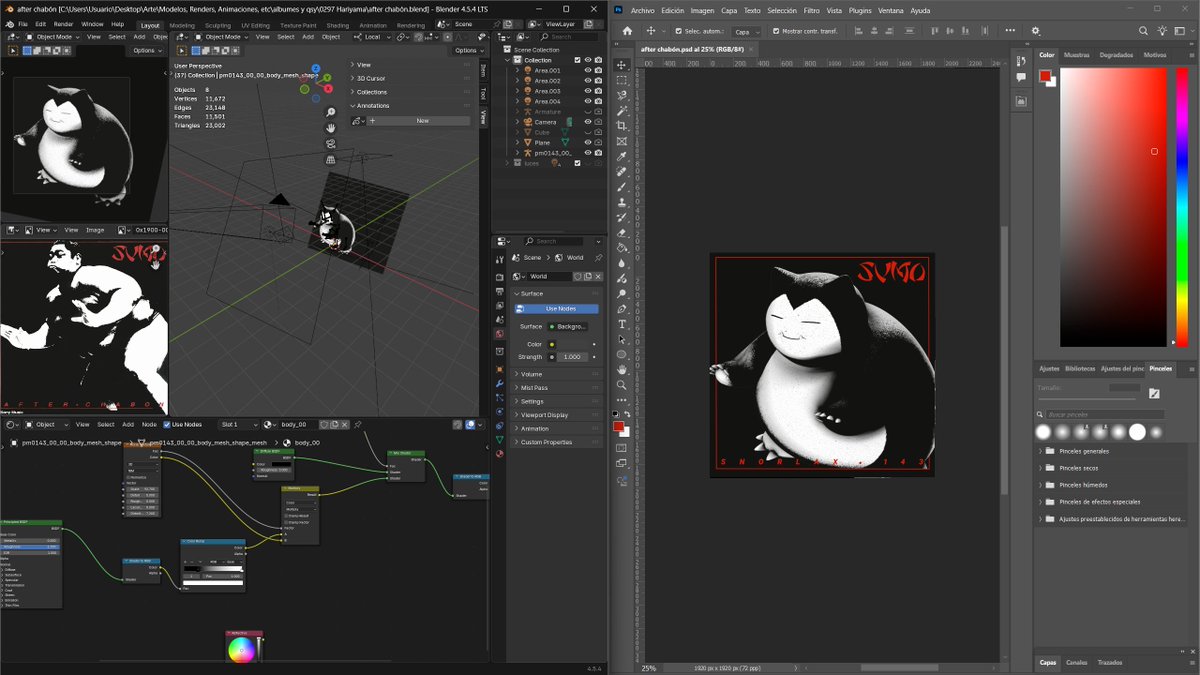Click Surface Backgro... shader button

point(568,327)
